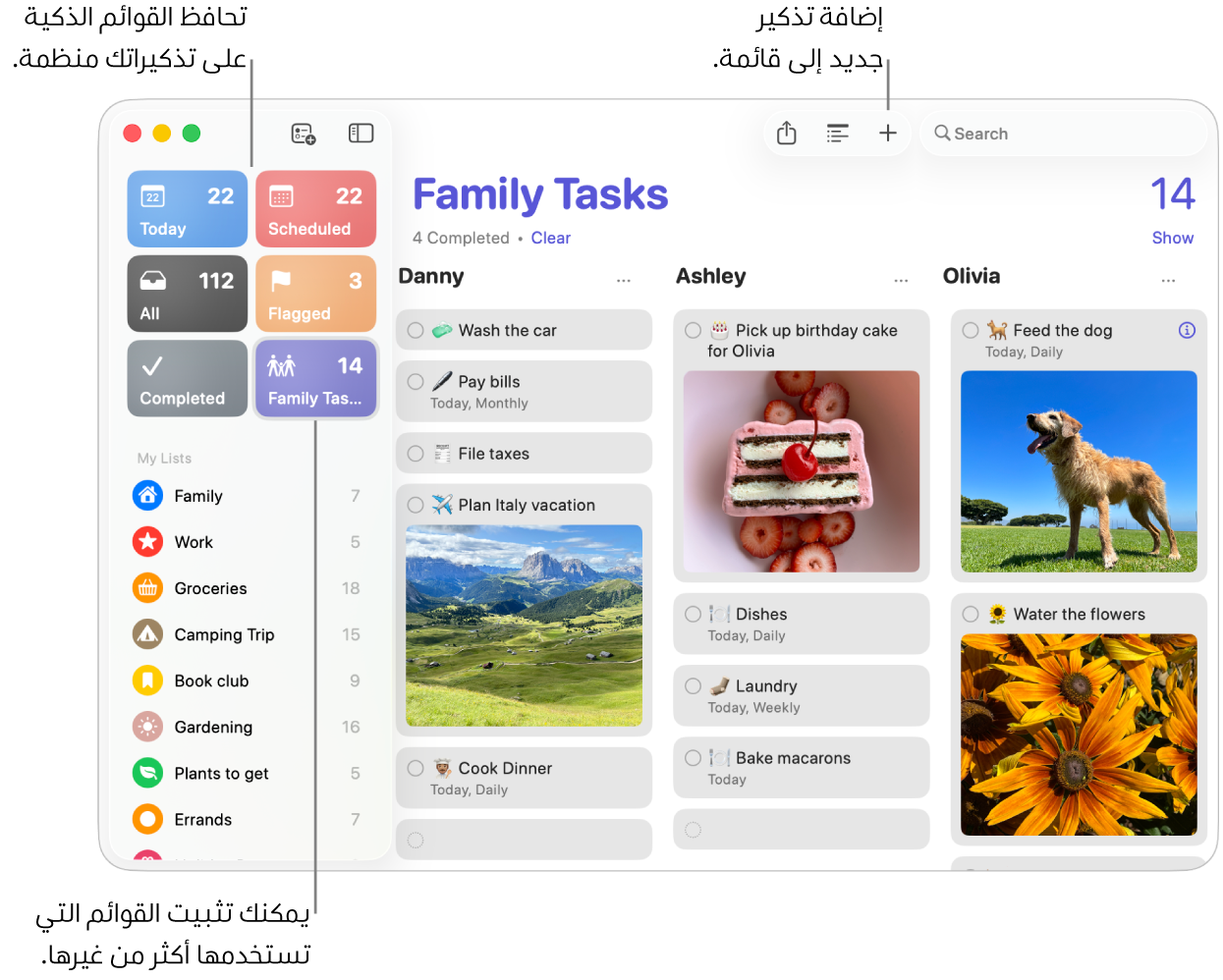
Task: Click the Family Tasks title
Action: (x=540, y=194)
